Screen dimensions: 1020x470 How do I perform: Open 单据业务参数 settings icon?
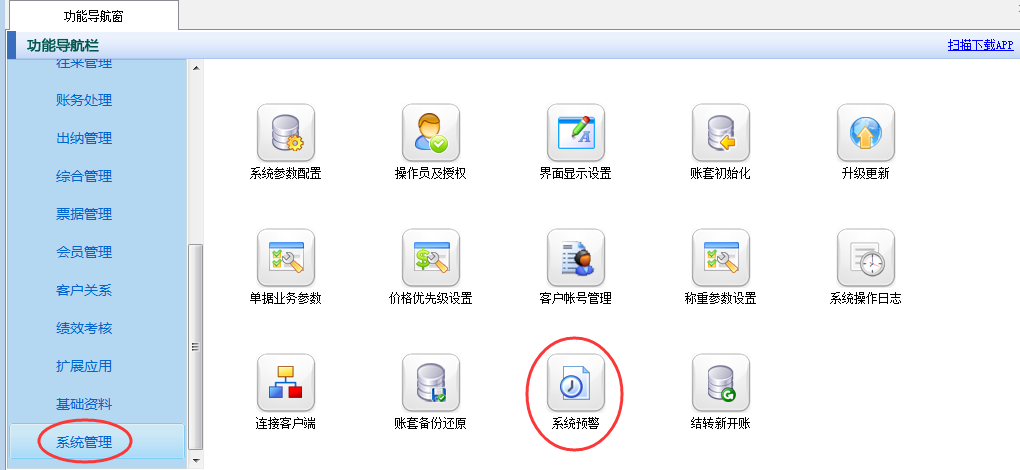pos(286,258)
